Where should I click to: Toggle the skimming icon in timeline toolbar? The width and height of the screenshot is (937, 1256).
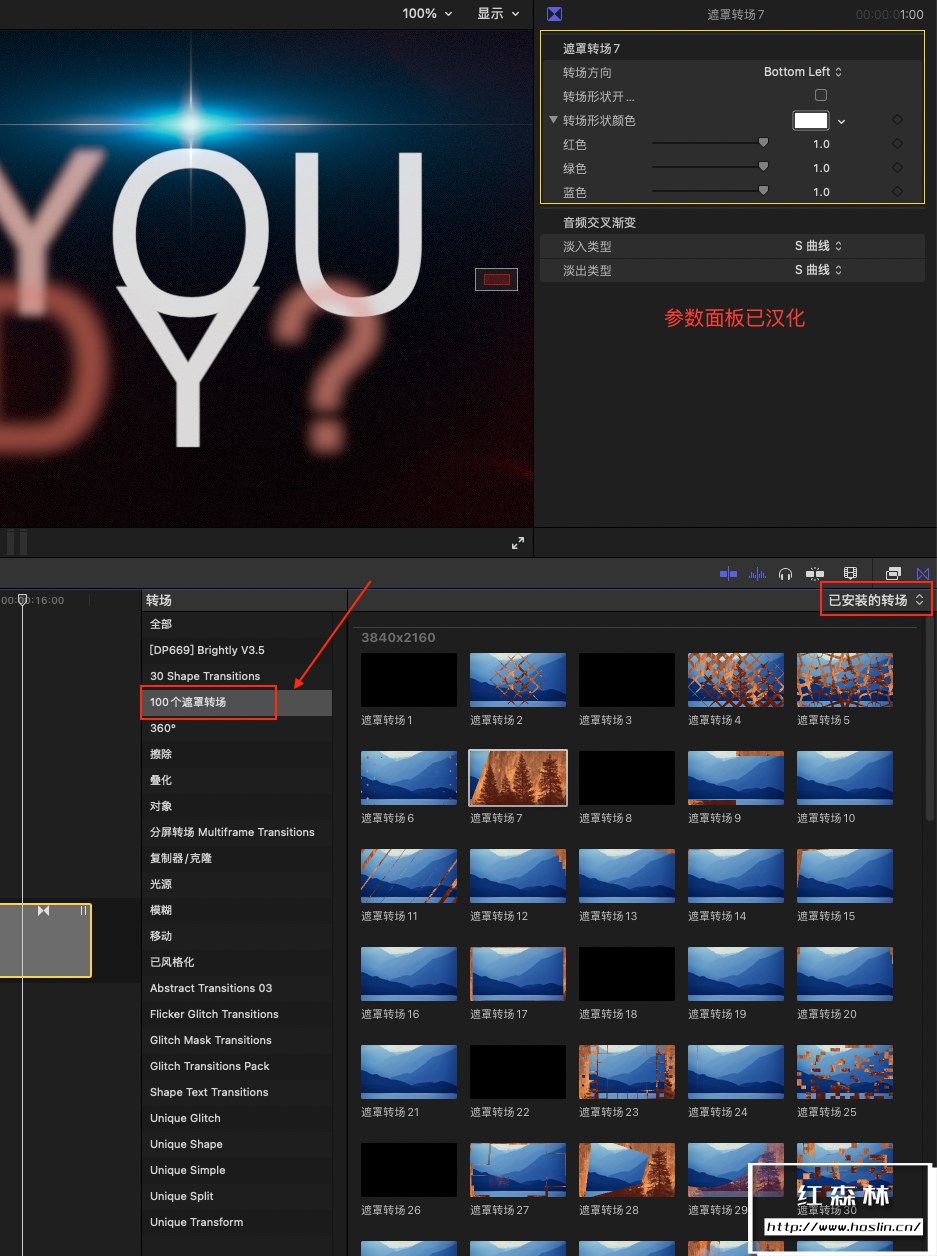pyautogui.click(x=728, y=573)
